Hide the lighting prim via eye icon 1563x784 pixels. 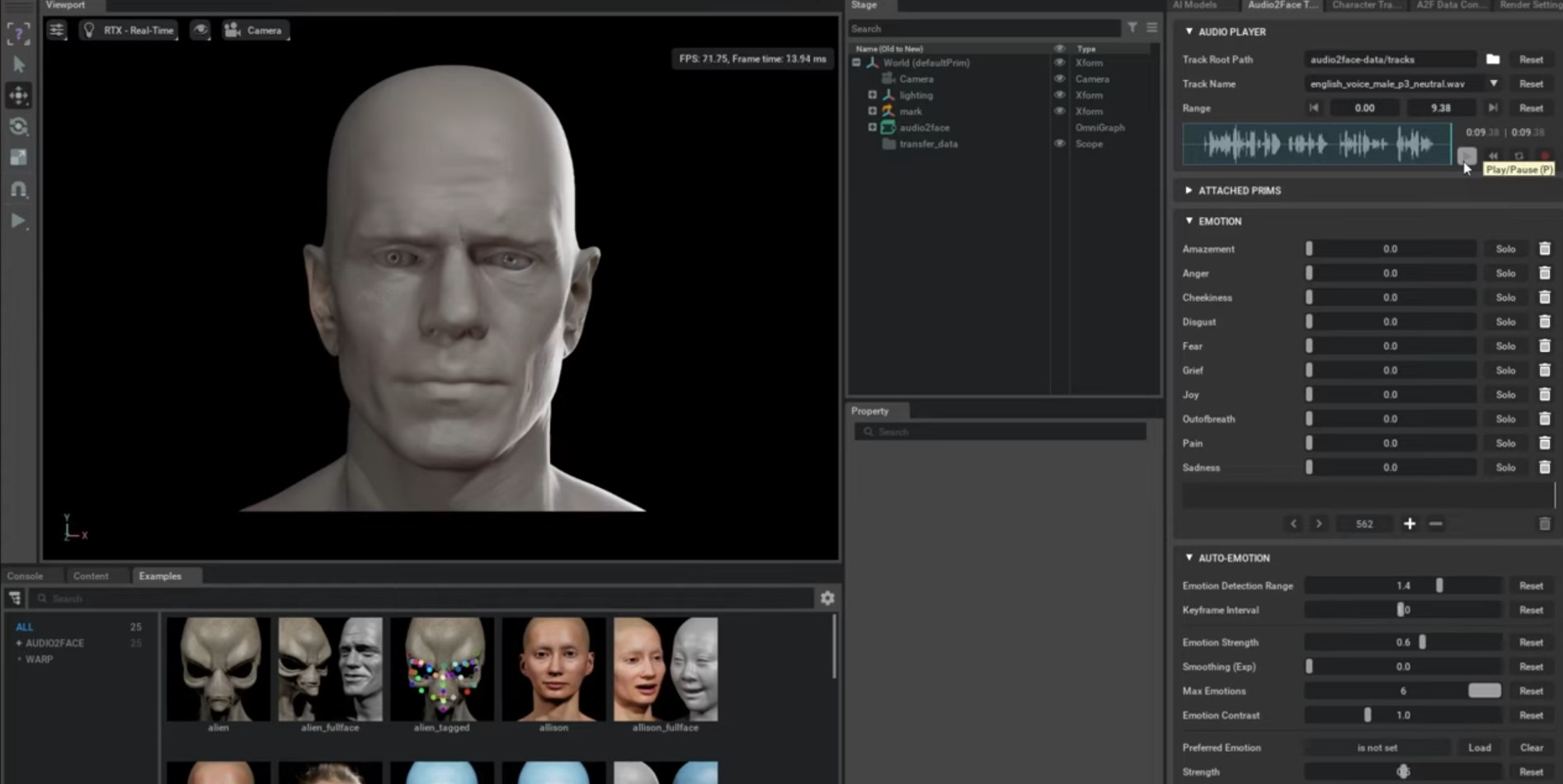click(1060, 96)
